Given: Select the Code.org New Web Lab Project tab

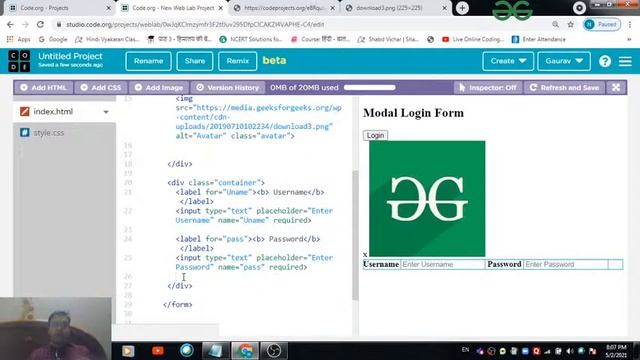Looking at the screenshot, I should (173, 8).
